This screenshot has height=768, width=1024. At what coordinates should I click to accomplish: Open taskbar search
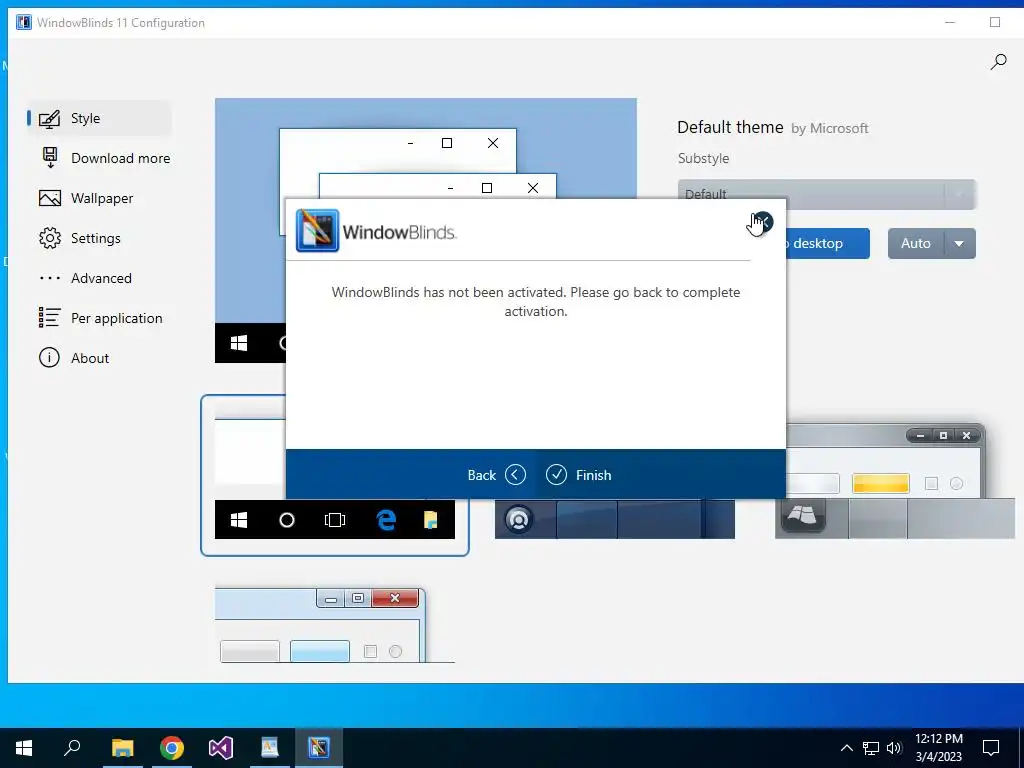[x=72, y=748]
